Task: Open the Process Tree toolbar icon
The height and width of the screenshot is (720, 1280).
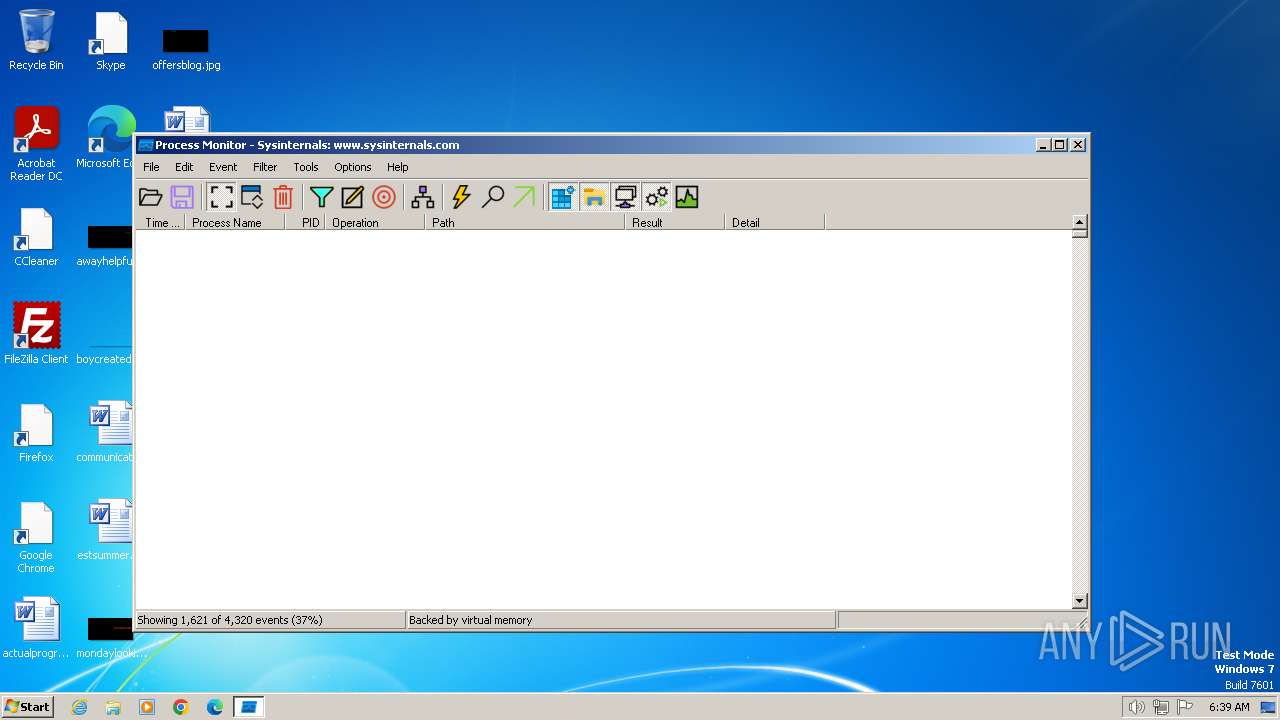Action: tap(423, 197)
